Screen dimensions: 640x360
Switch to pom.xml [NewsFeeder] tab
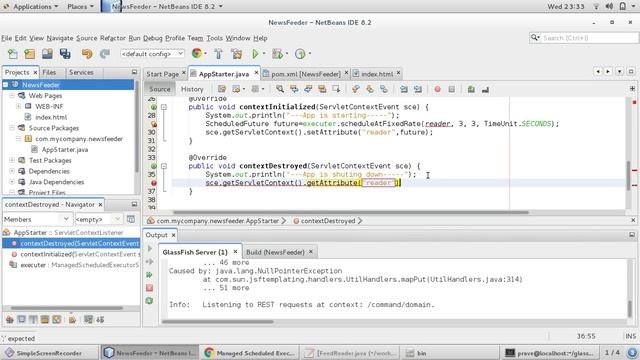coord(305,74)
